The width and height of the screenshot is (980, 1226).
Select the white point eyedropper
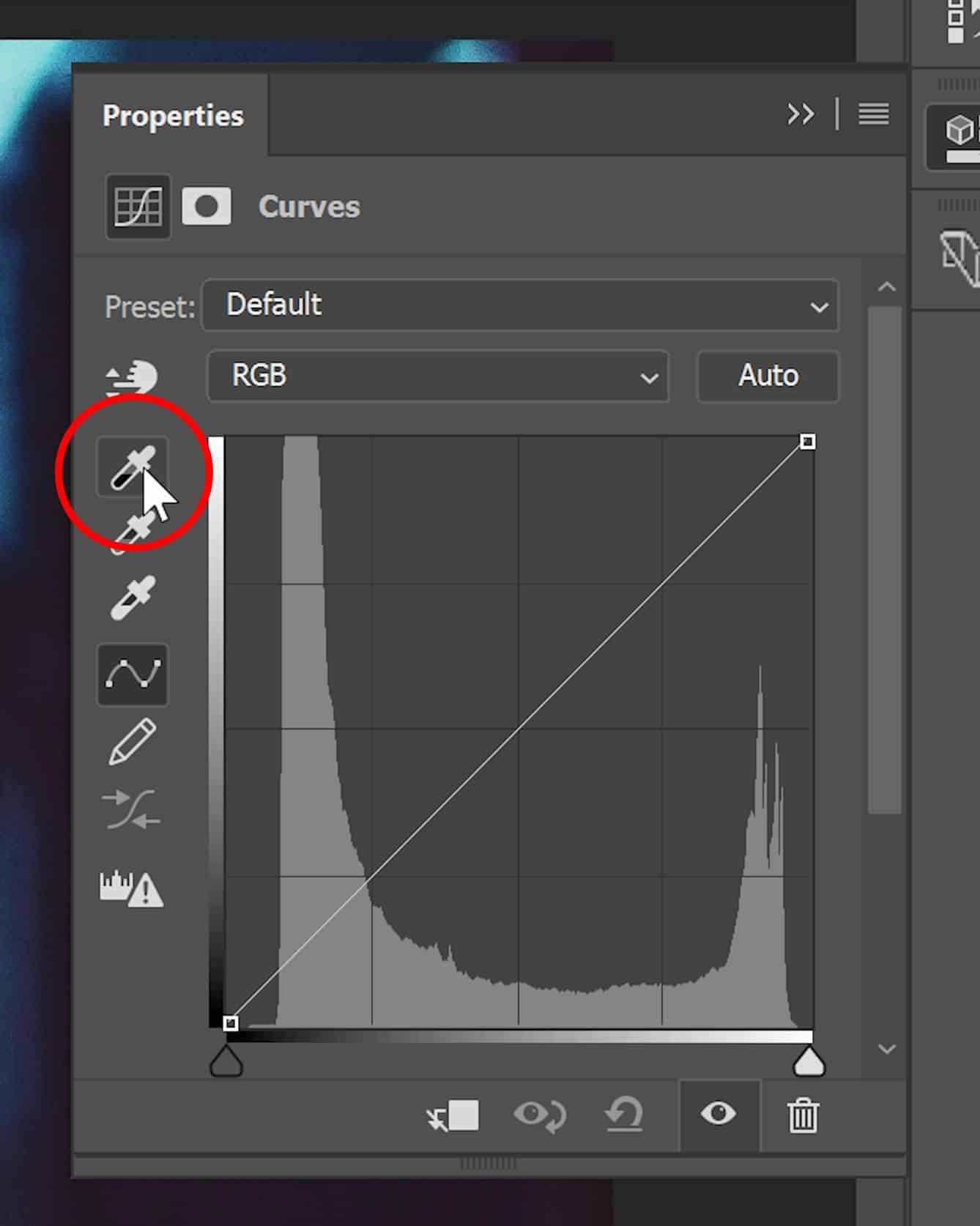click(133, 598)
